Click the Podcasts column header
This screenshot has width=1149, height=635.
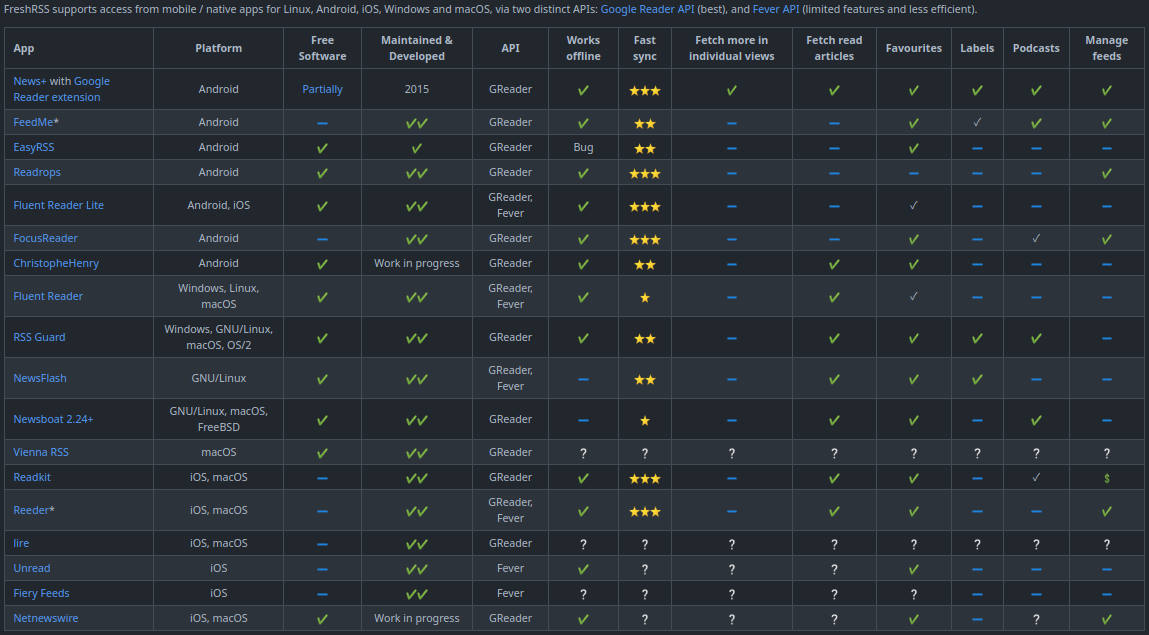(x=1036, y=48)
